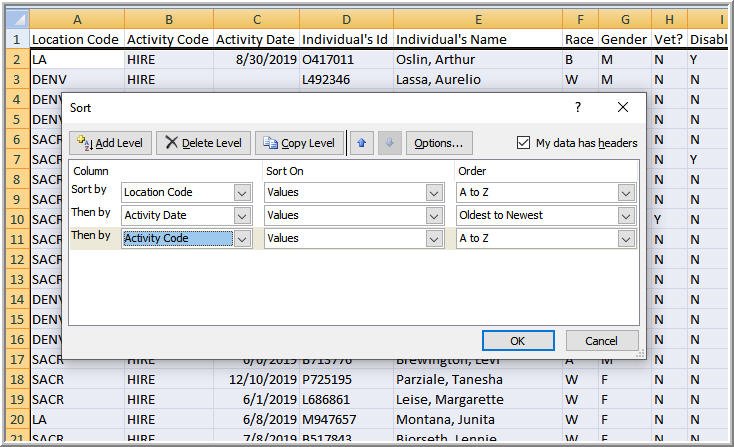This screenshot has height=447, width=734.
Task: Select column A header
Action: (x=77, y=19)
